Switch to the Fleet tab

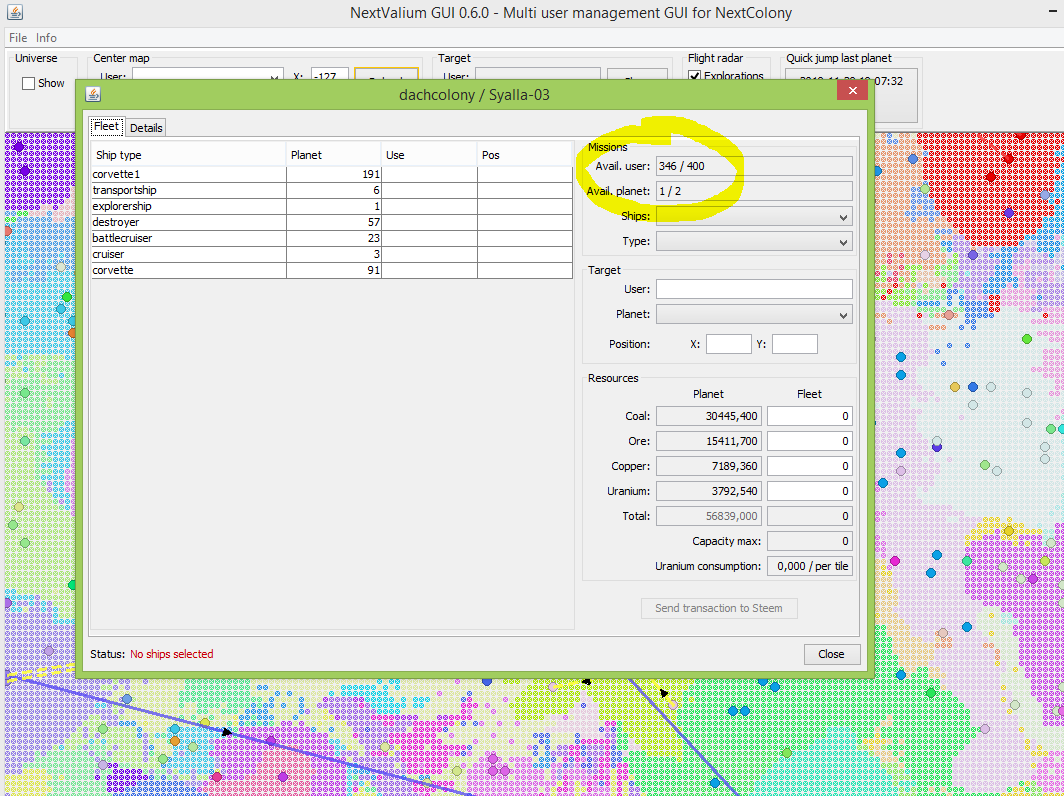[x=107, y=126]
